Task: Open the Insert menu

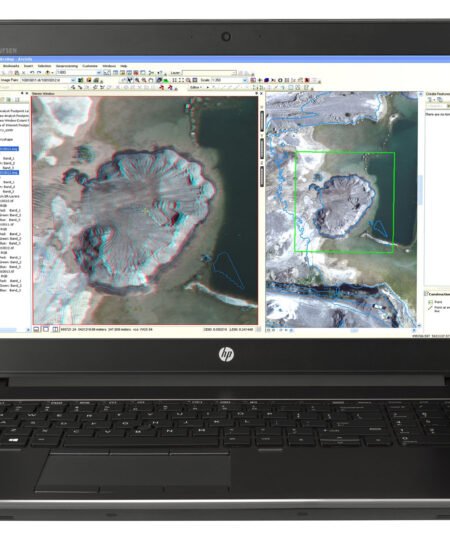Action: tap(28, 66)
